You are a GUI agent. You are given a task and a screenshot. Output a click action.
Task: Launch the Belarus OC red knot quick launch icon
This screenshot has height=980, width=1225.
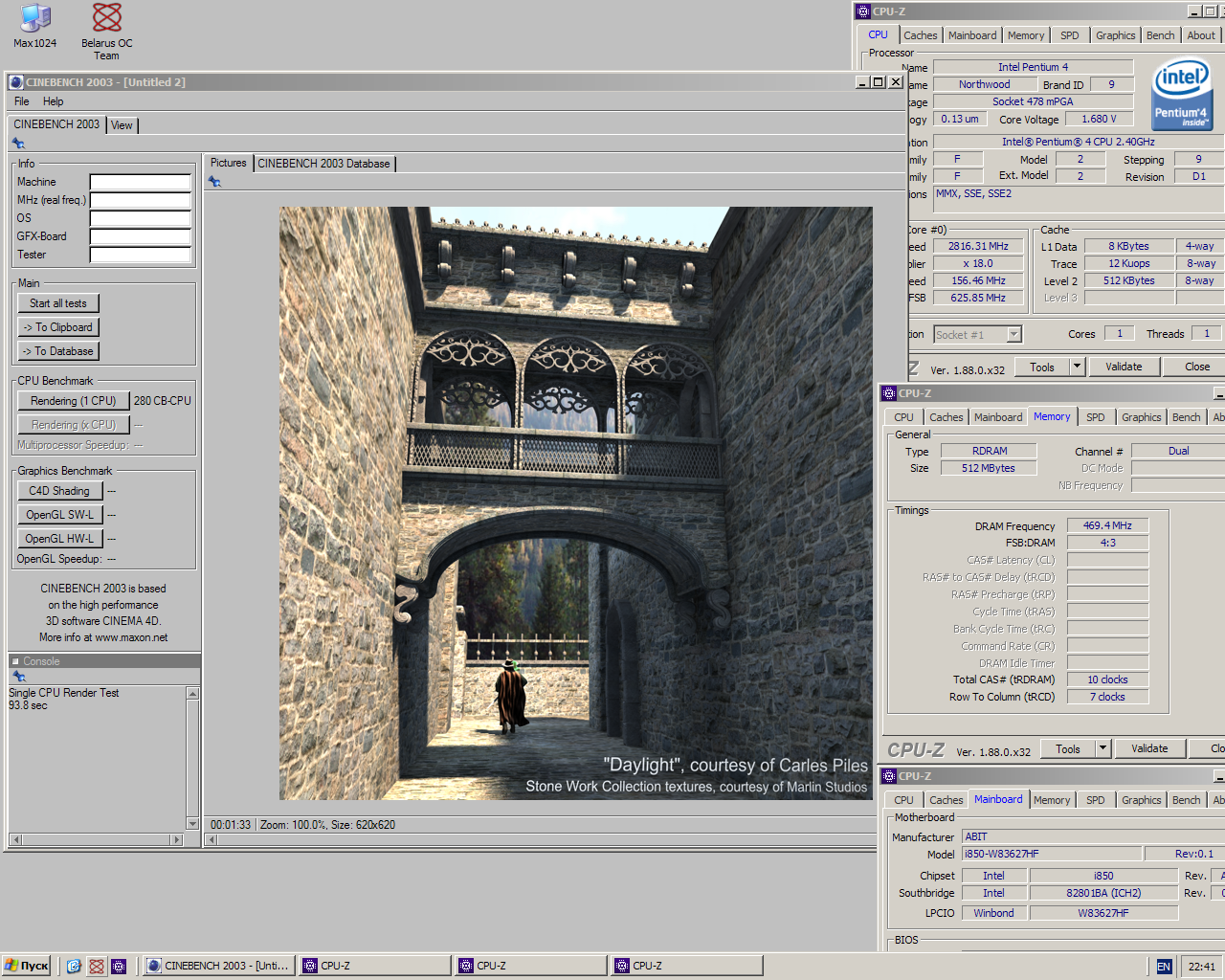97,967
